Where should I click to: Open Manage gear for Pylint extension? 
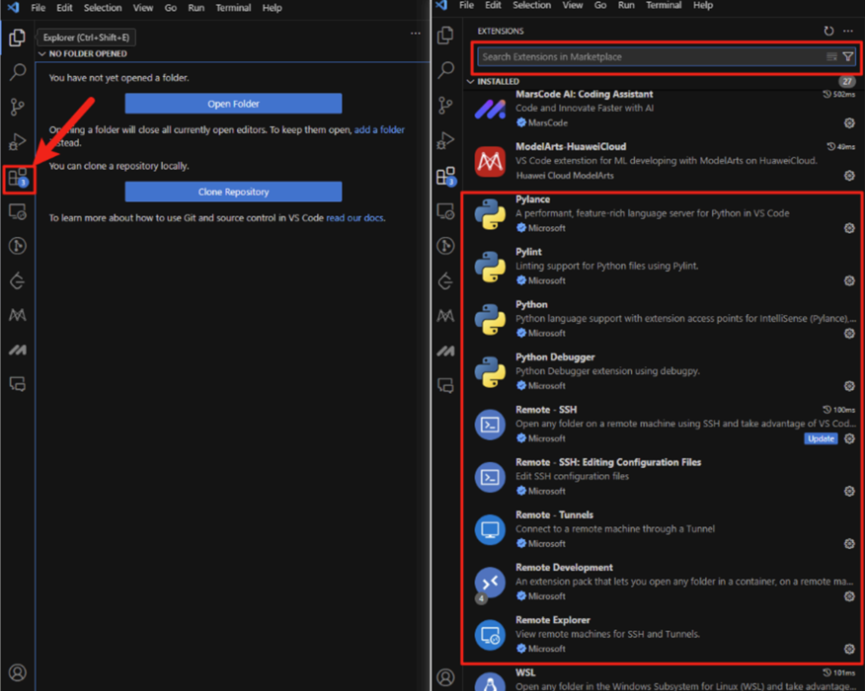(850, 281)
